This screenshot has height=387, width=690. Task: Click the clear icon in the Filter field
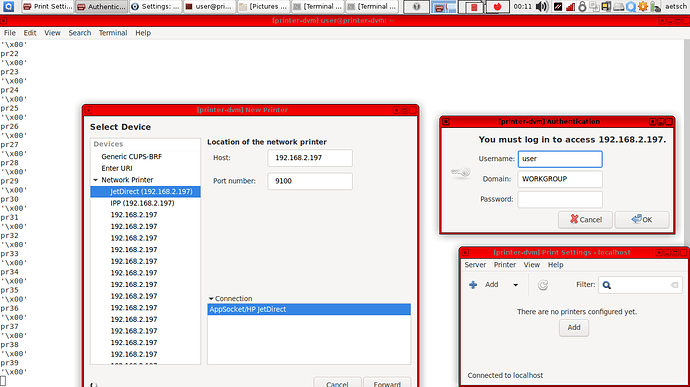[674, 285]
